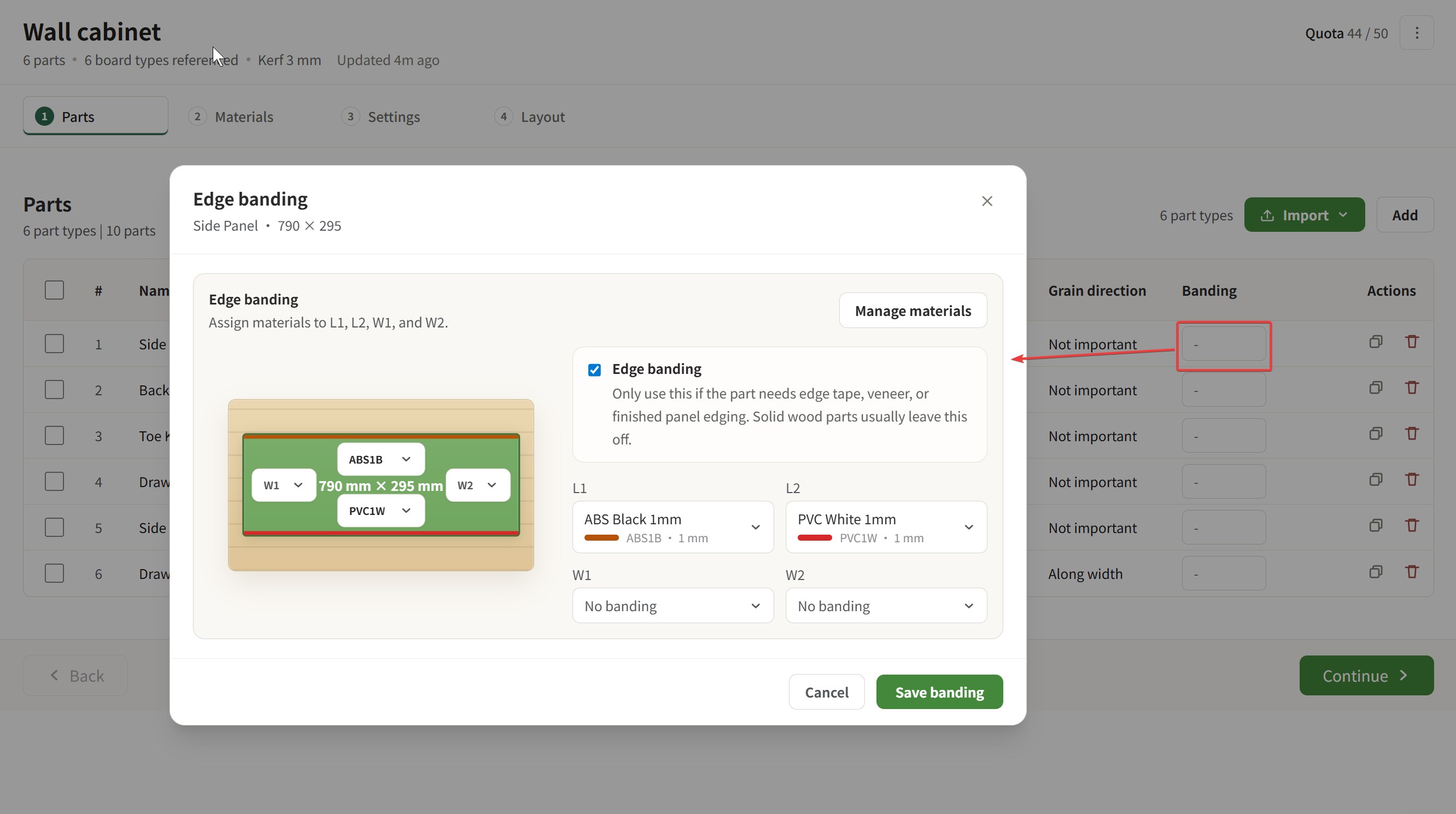This screenshot has width=1456, height=814.
Task: Click the banding field for row 2
Action: pos(1223,390)
